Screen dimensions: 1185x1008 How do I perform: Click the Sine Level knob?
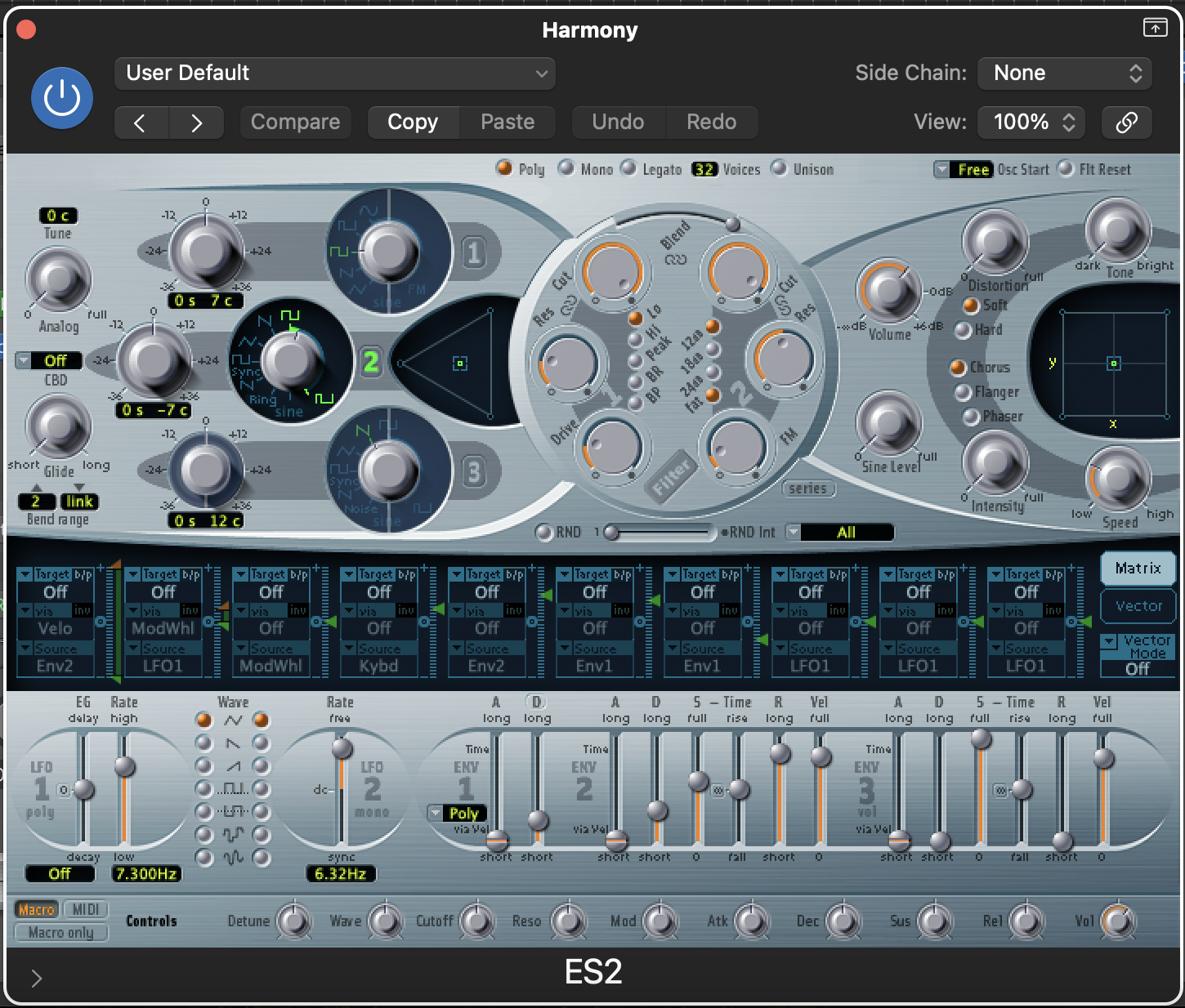(x=888, y=423)
